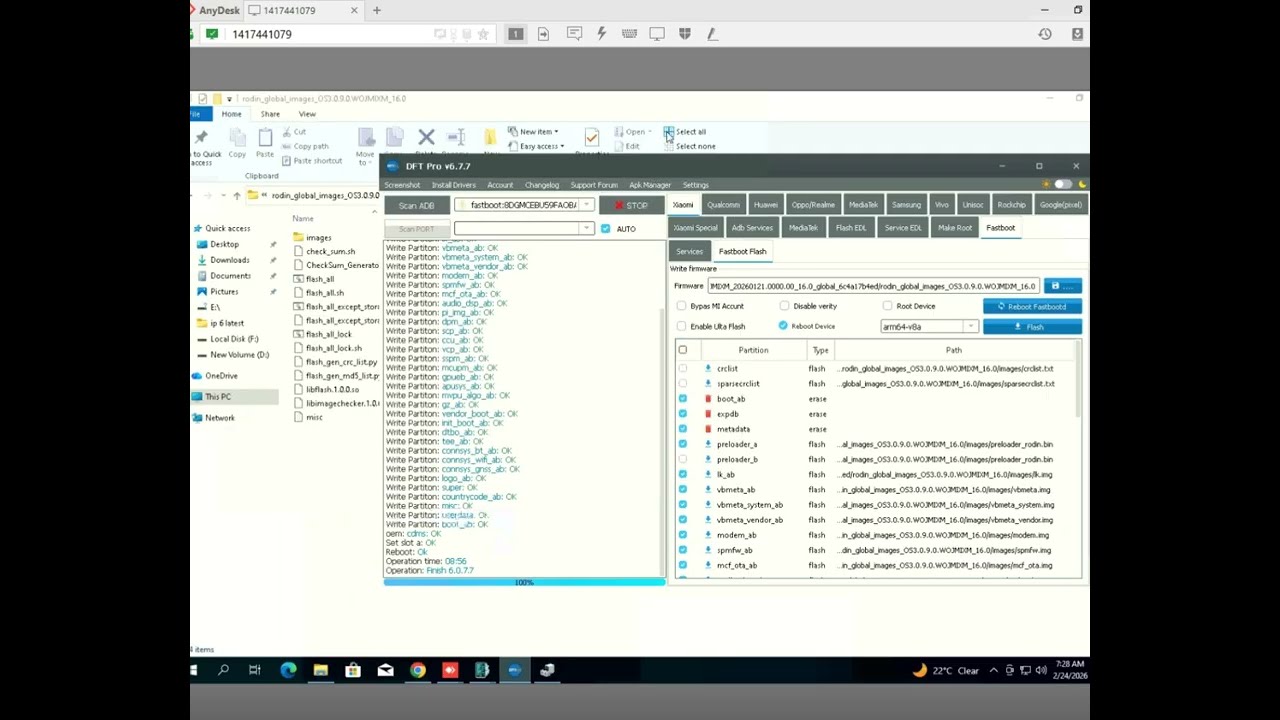This screenshot has height=720, width=1280.
Task: Open File Explorer from the taskbar
Action: coord(320,670)
